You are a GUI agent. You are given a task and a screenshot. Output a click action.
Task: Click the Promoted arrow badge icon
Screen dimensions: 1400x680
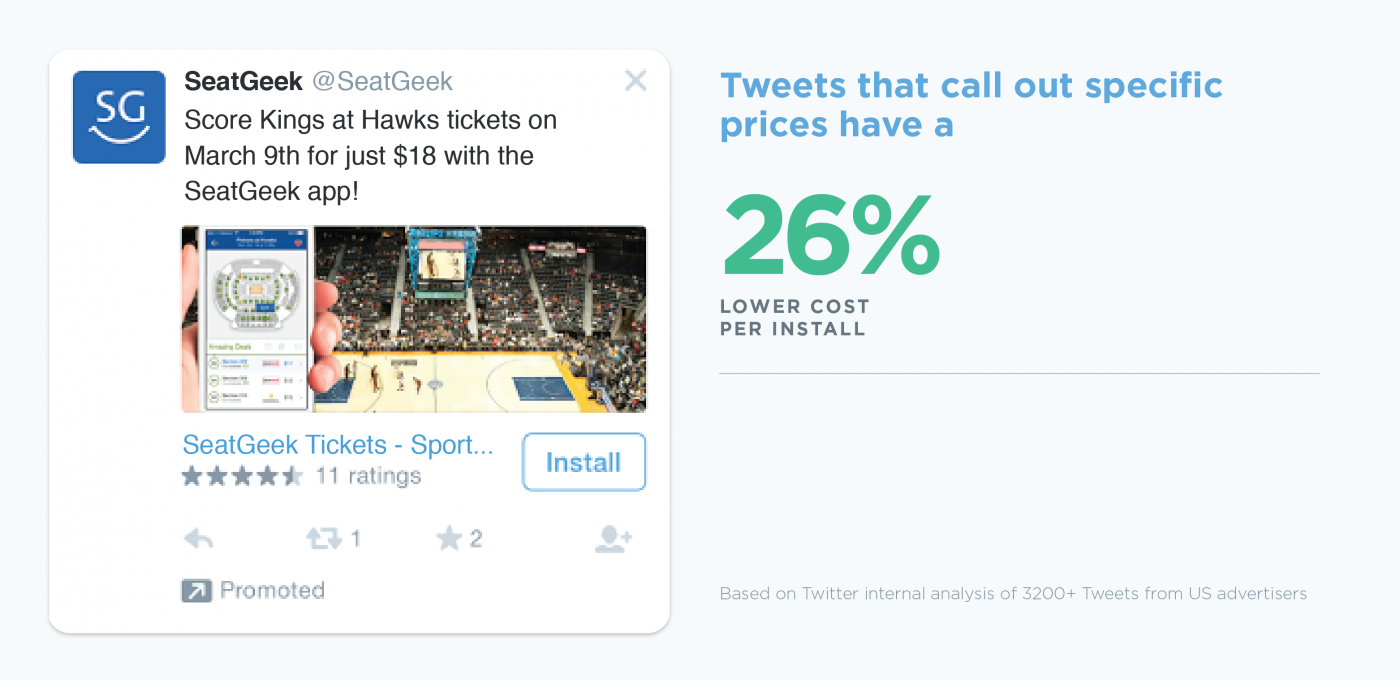pos(196,591)
